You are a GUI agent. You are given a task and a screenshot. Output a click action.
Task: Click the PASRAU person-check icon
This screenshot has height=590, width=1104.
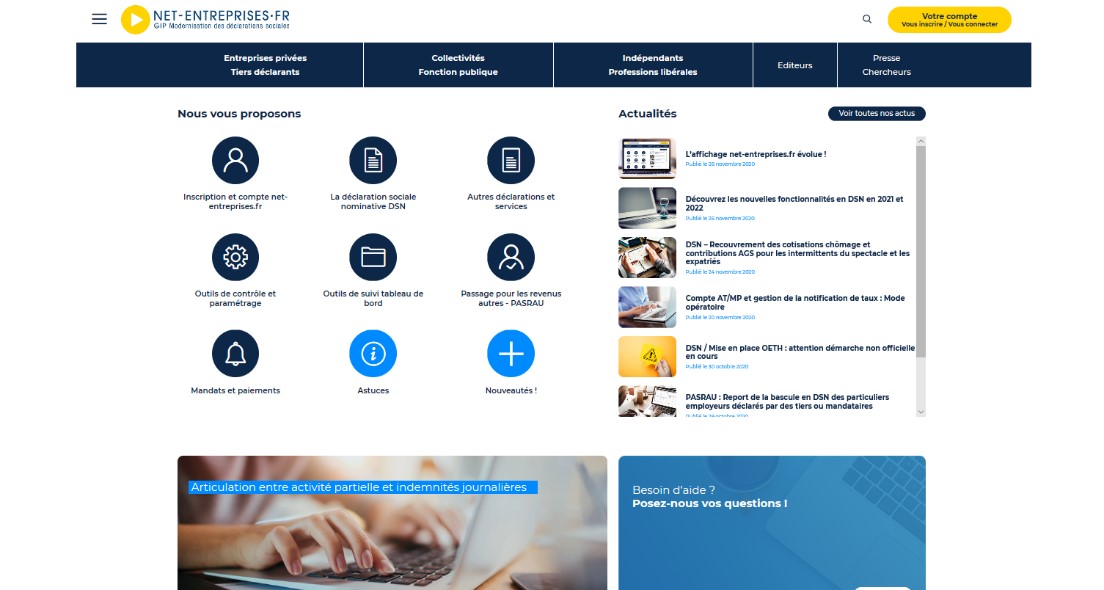click(x=511, y=257)
